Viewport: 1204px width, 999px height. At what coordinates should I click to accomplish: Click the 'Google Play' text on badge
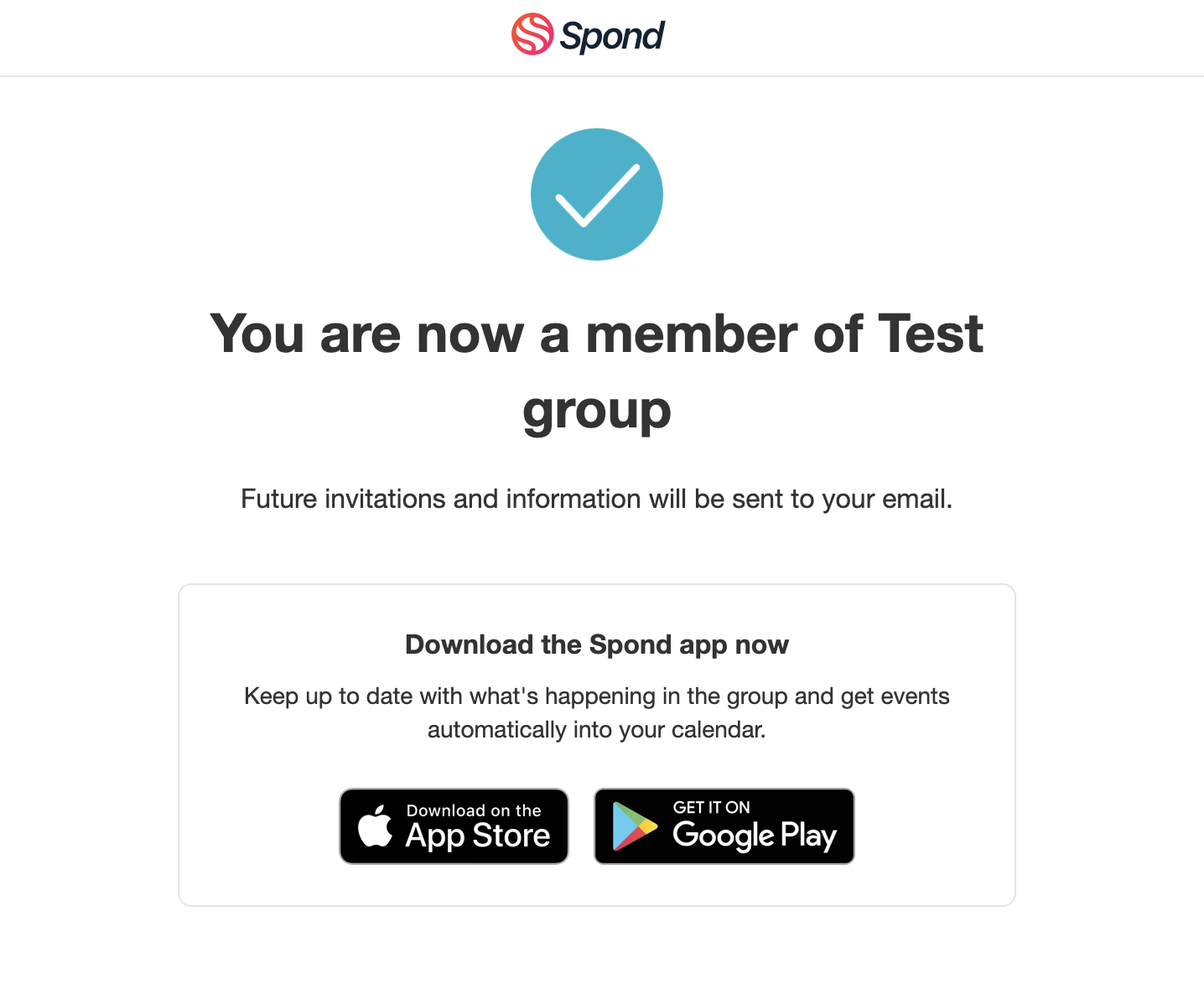(755, 836)
